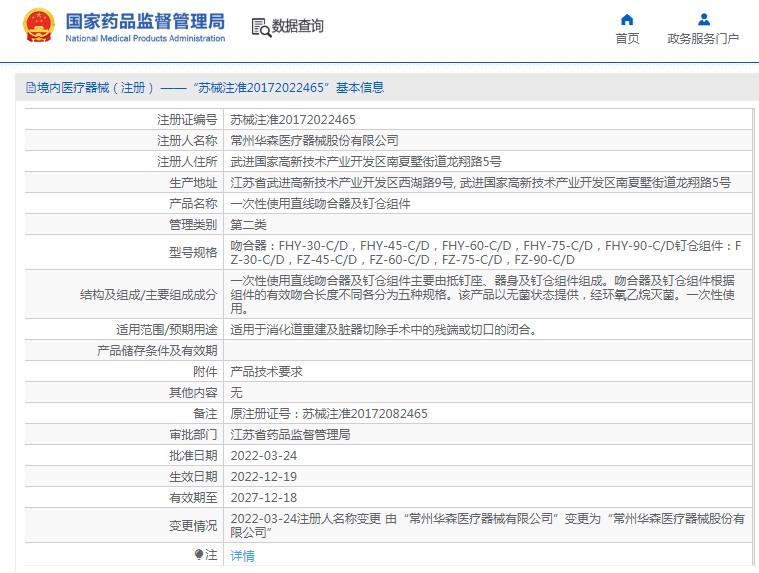This screenshot has height=573, width=759.
Task: Go to 首页 link
Action: coord(627,39)
